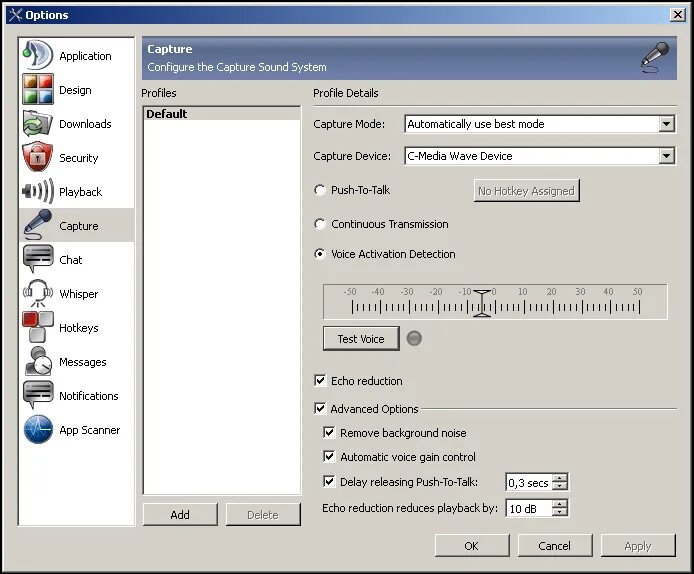Screen dimensions: 694x574
Task: Toggle the Echo reduction checkbox
Action: pos(320,381)
